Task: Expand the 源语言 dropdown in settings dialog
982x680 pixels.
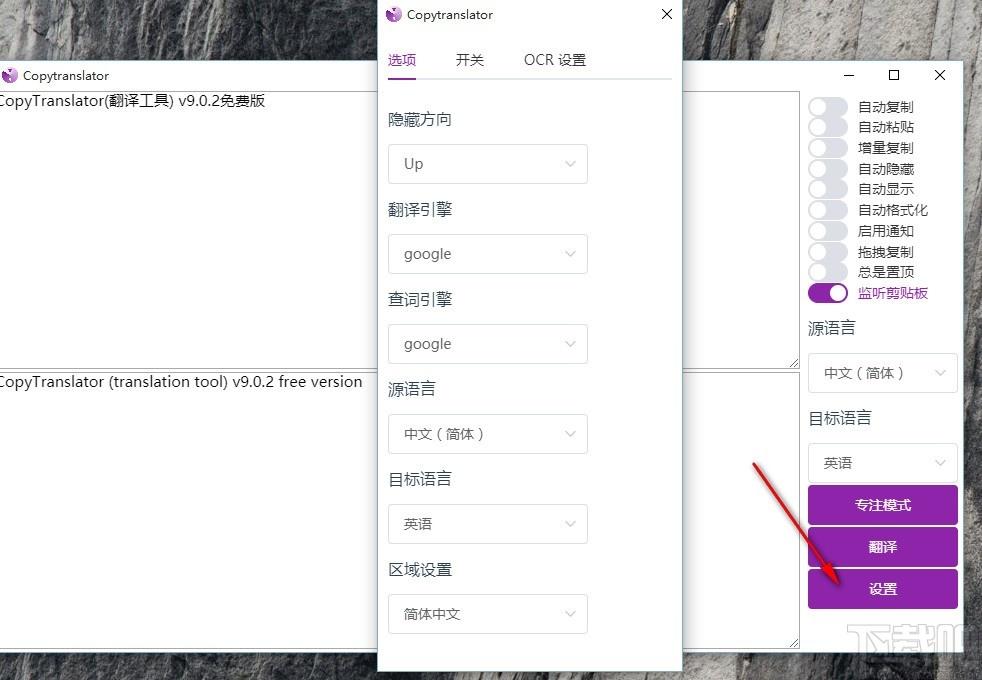Action: pos(488,434)
